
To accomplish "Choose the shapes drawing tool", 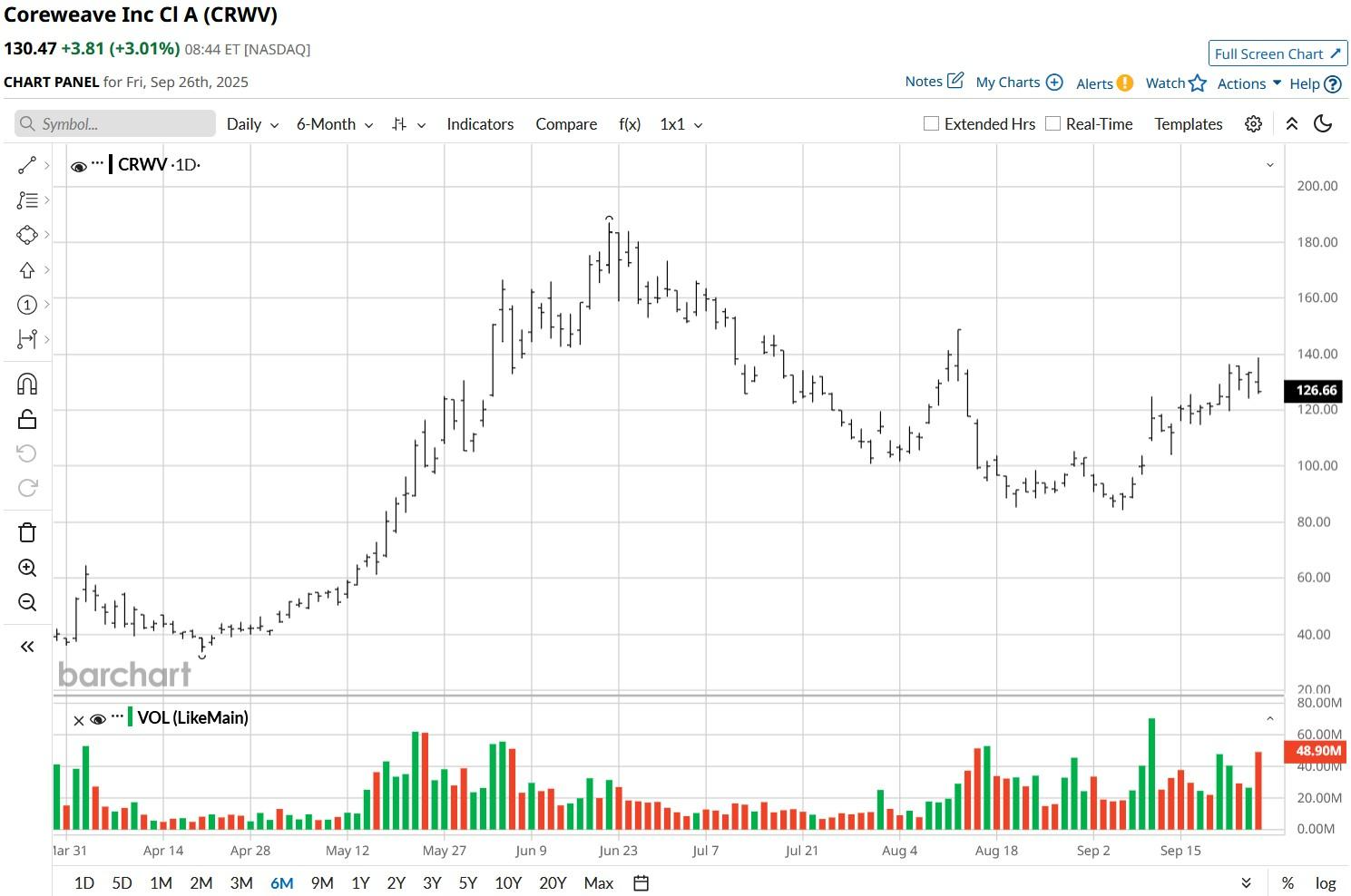I will [x=26, y=235].
